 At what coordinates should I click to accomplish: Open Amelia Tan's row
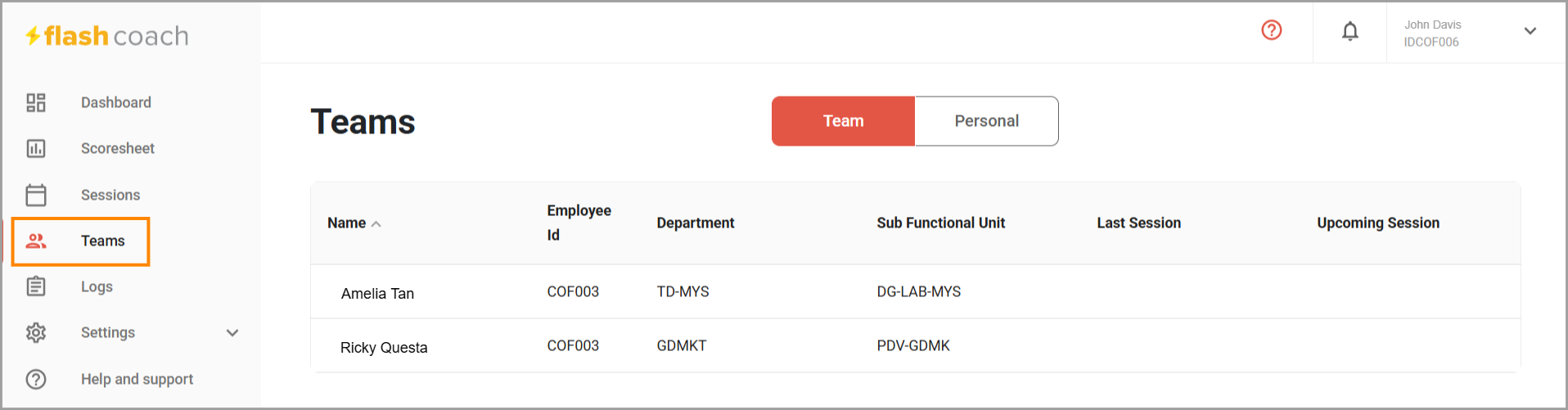point(915,291)
